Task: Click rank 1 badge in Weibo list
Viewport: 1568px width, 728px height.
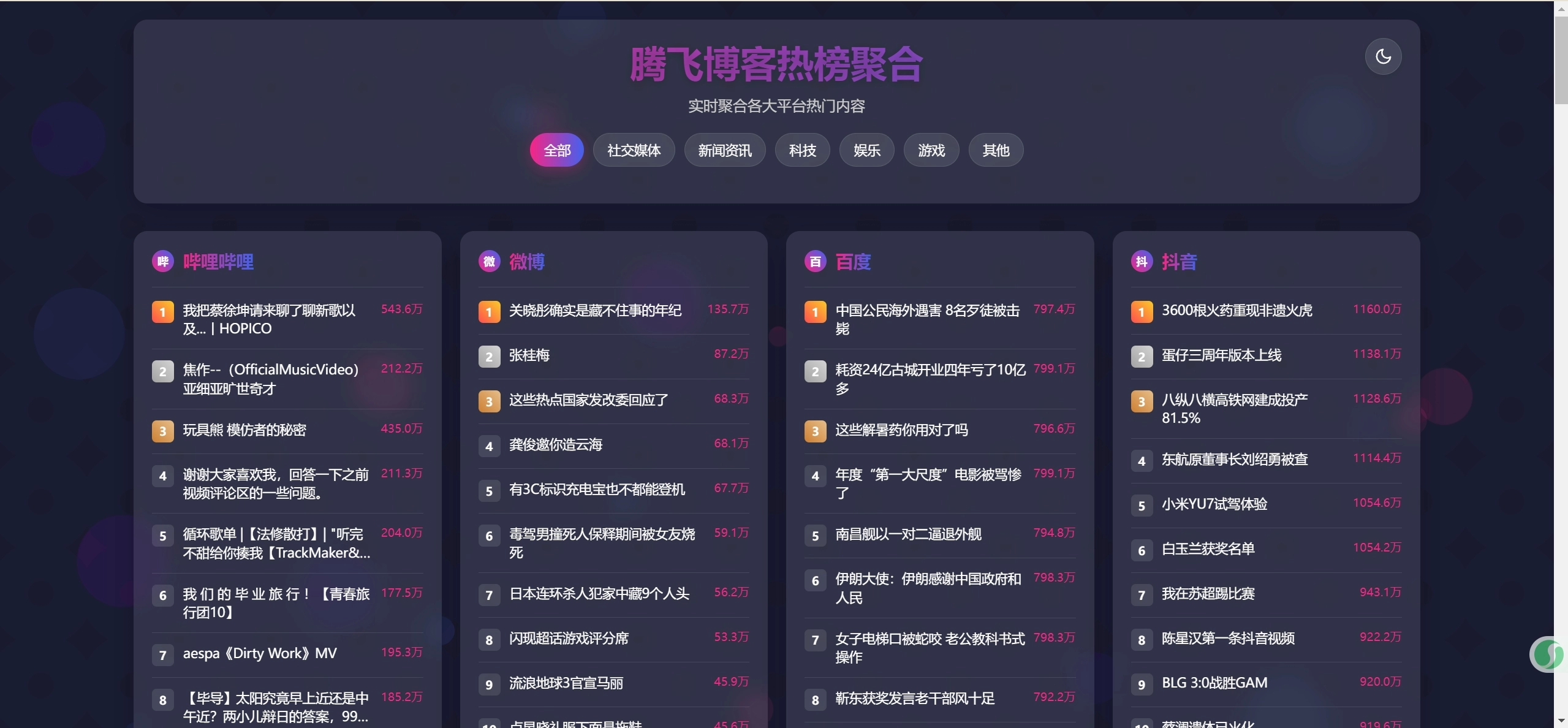Action: coord(489,312)
